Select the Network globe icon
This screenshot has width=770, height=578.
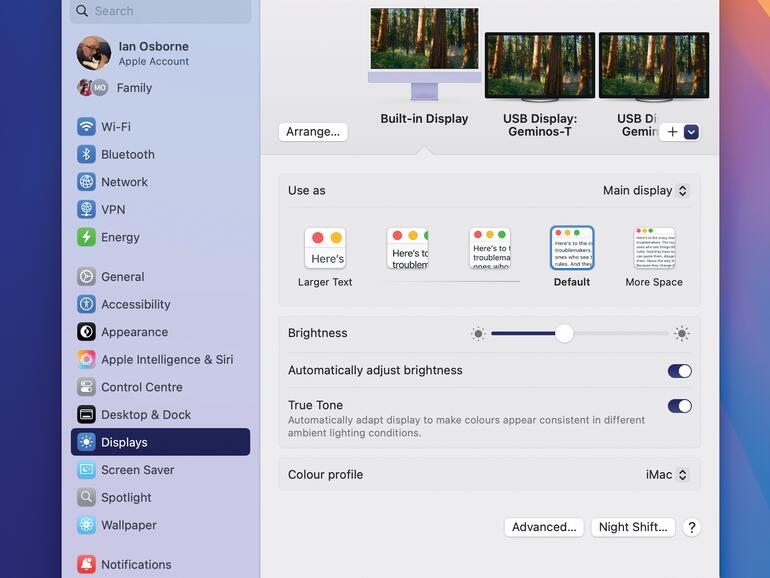pos(86,182)
